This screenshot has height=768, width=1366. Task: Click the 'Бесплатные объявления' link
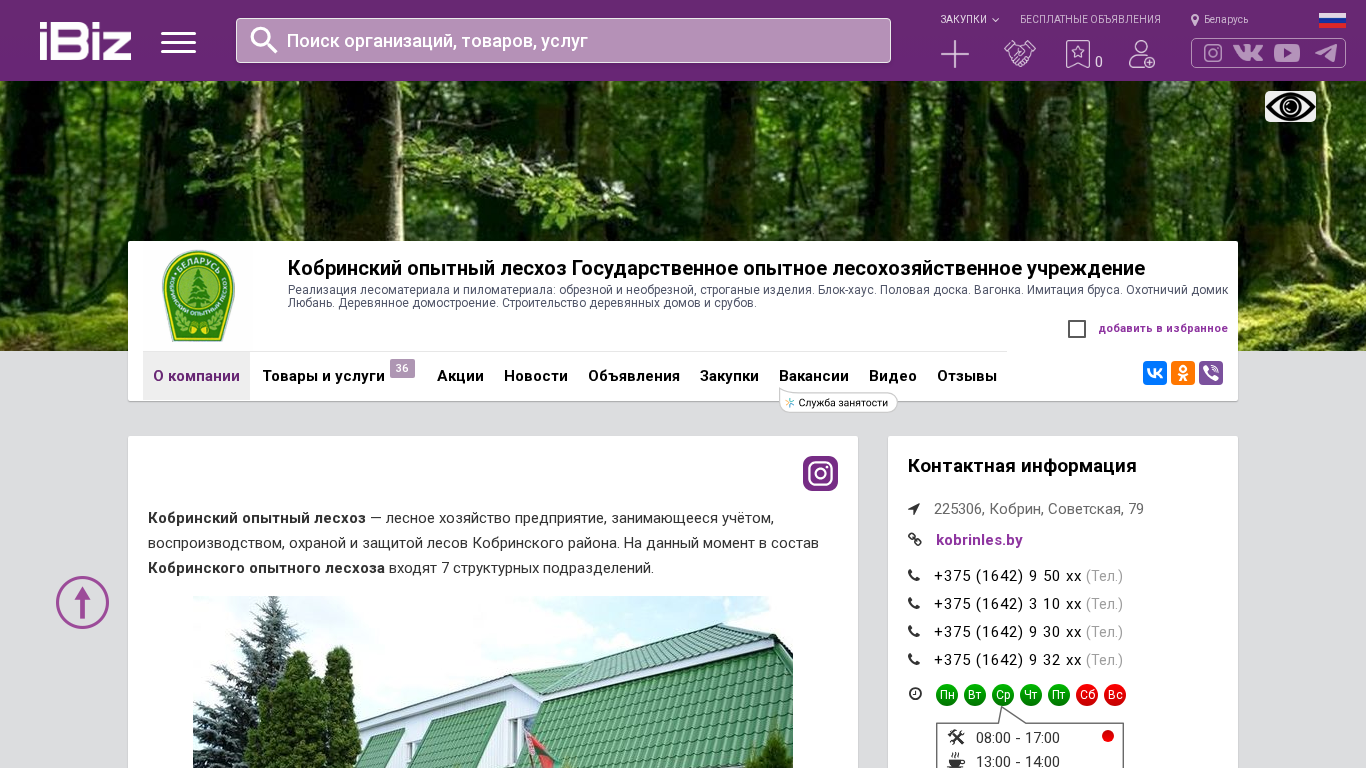[1090, 20]
